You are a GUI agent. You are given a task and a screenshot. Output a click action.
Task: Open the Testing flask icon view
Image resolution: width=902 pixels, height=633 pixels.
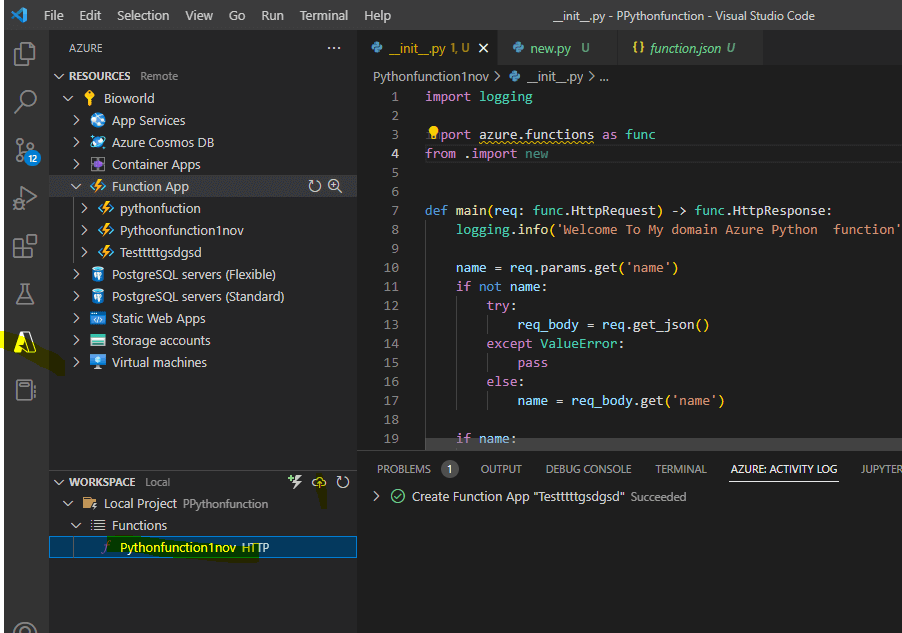tap(25, 294)
